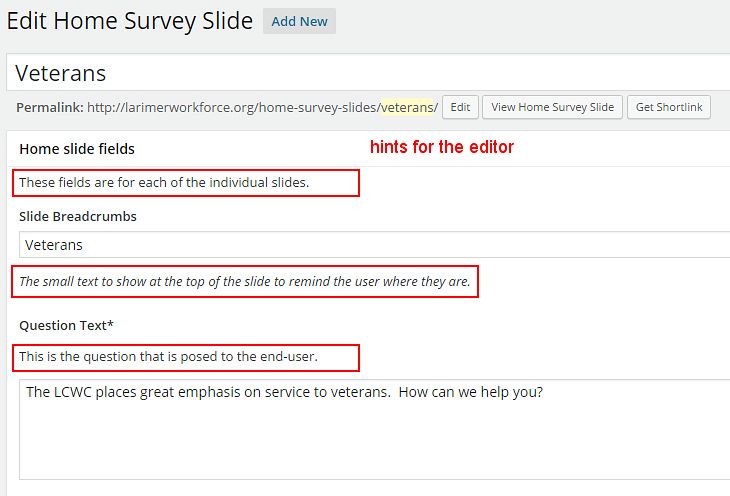
Task: Click the Question Text* label
Action: (x=66, y=325)
